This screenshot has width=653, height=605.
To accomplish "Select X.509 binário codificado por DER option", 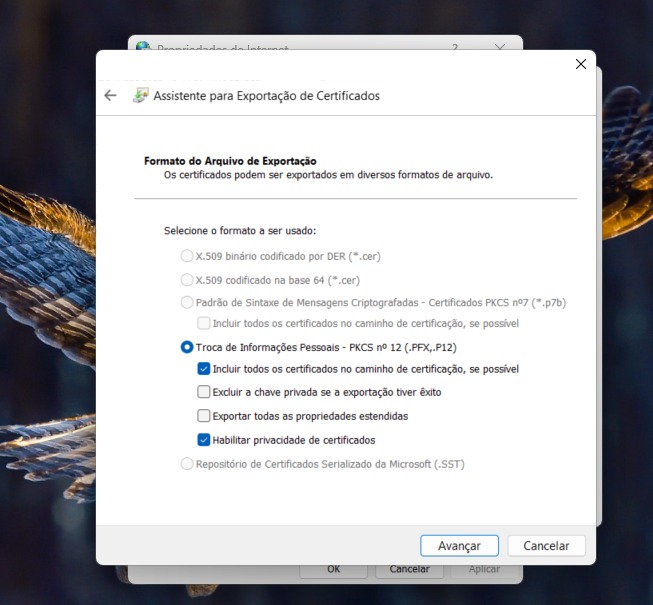I will pos(187,256).
